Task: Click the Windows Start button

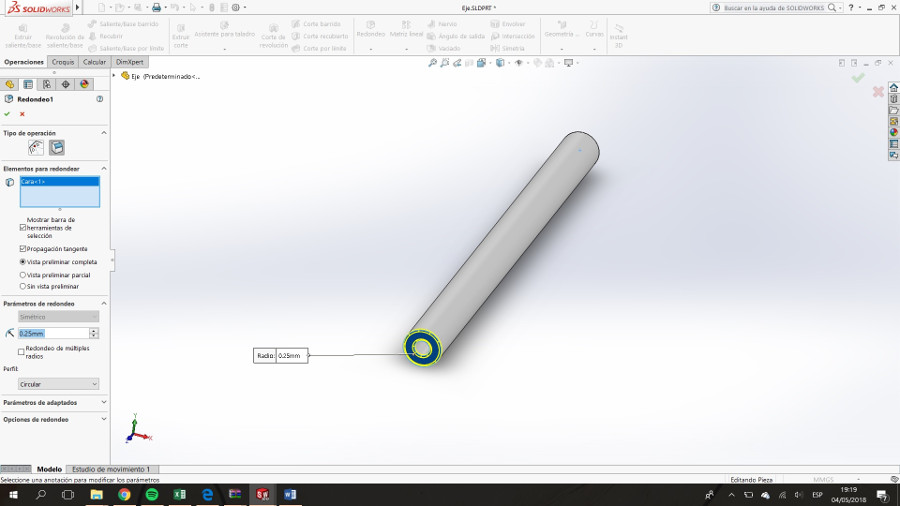Action: (x=13, y=495)
